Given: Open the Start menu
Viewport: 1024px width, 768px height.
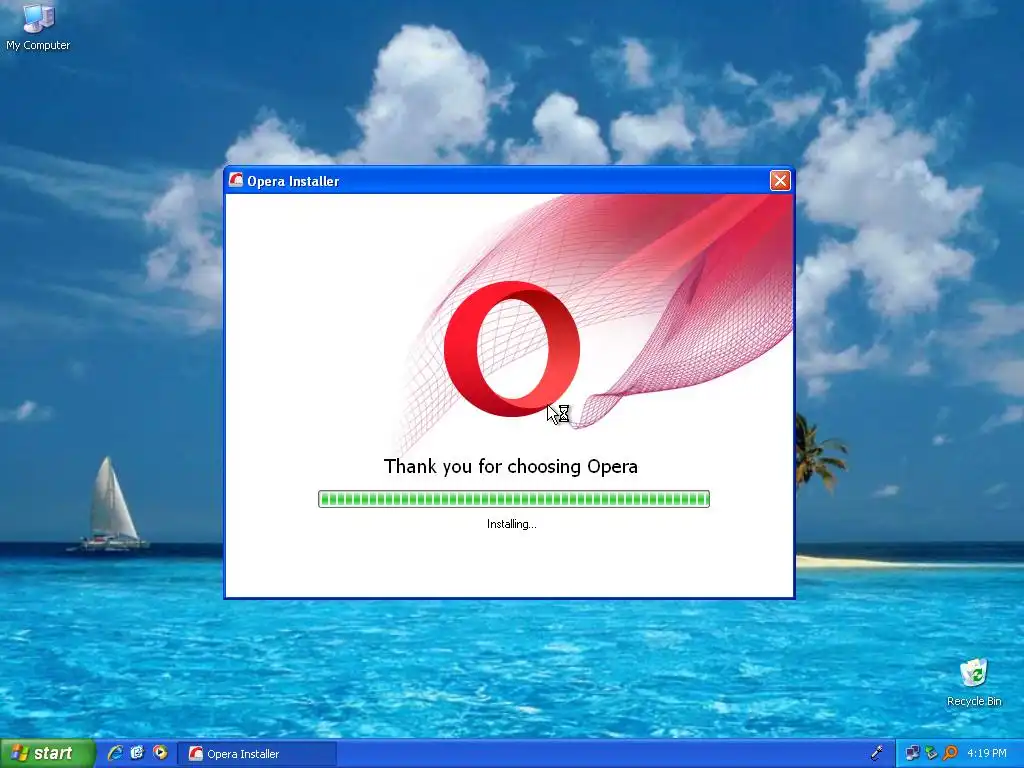Looking at the screenshot, I should (47, 754).
